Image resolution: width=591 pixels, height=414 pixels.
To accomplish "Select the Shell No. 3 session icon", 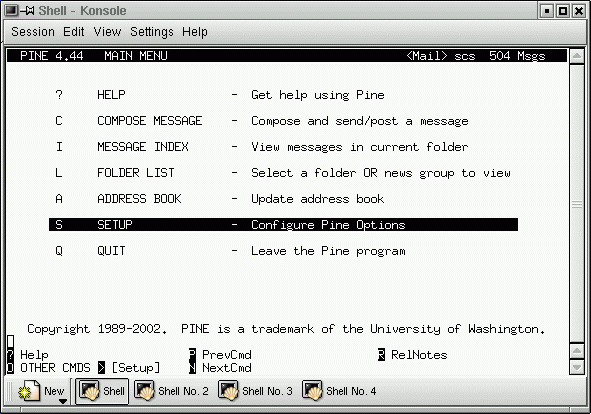I will click(x=228, y=391).
